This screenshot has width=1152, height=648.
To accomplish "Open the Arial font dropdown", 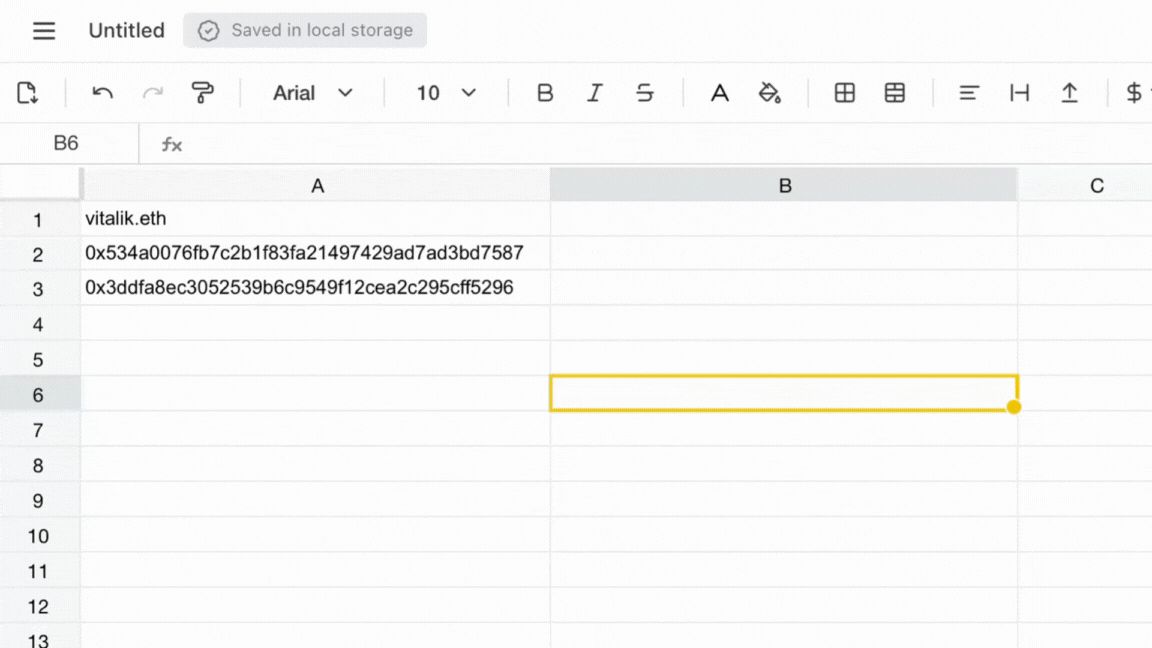I will click(310, 92).
